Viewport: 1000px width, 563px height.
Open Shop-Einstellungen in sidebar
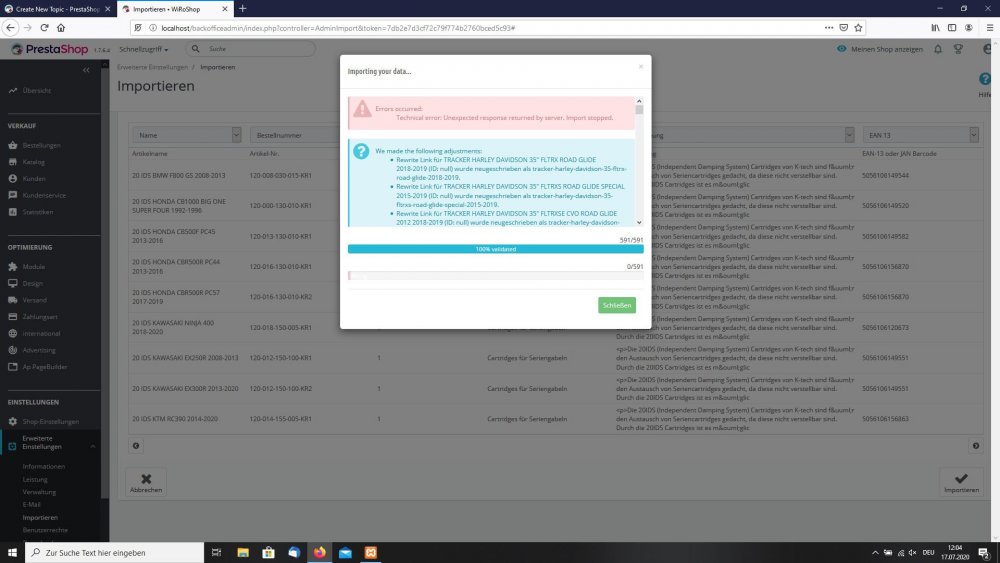pos(50,421)
